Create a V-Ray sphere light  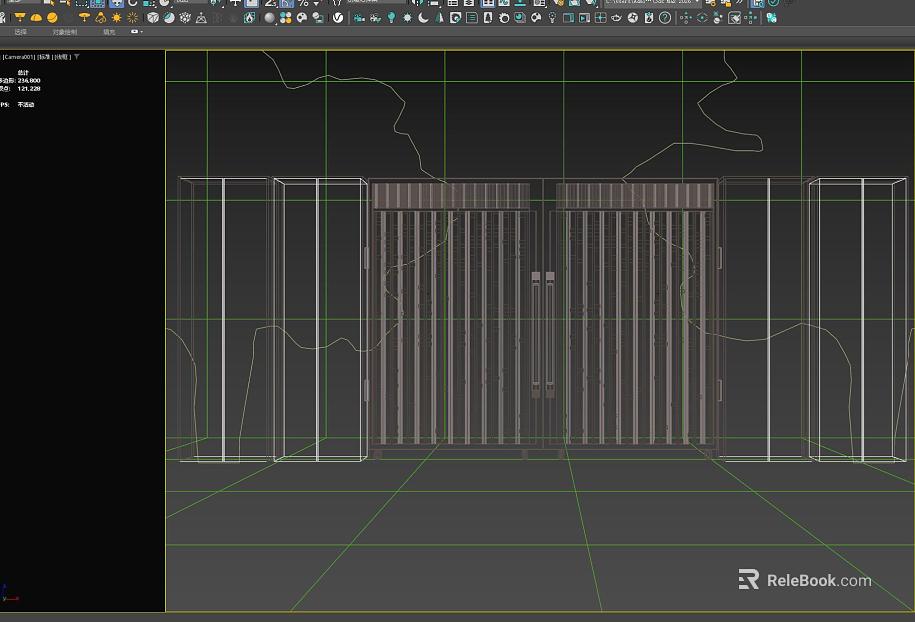click(x=52, y=18)
